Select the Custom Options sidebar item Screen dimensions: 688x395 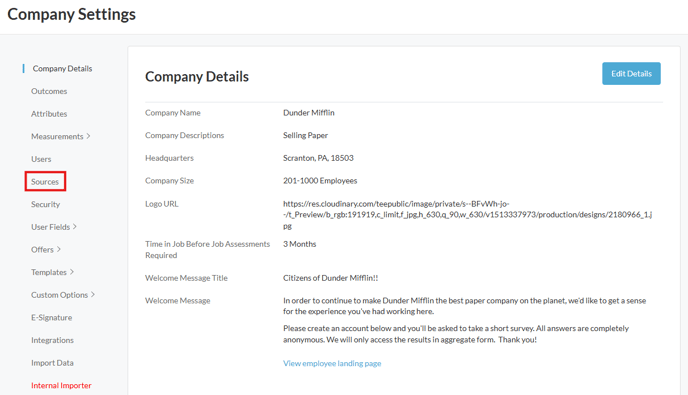point(59,295)
